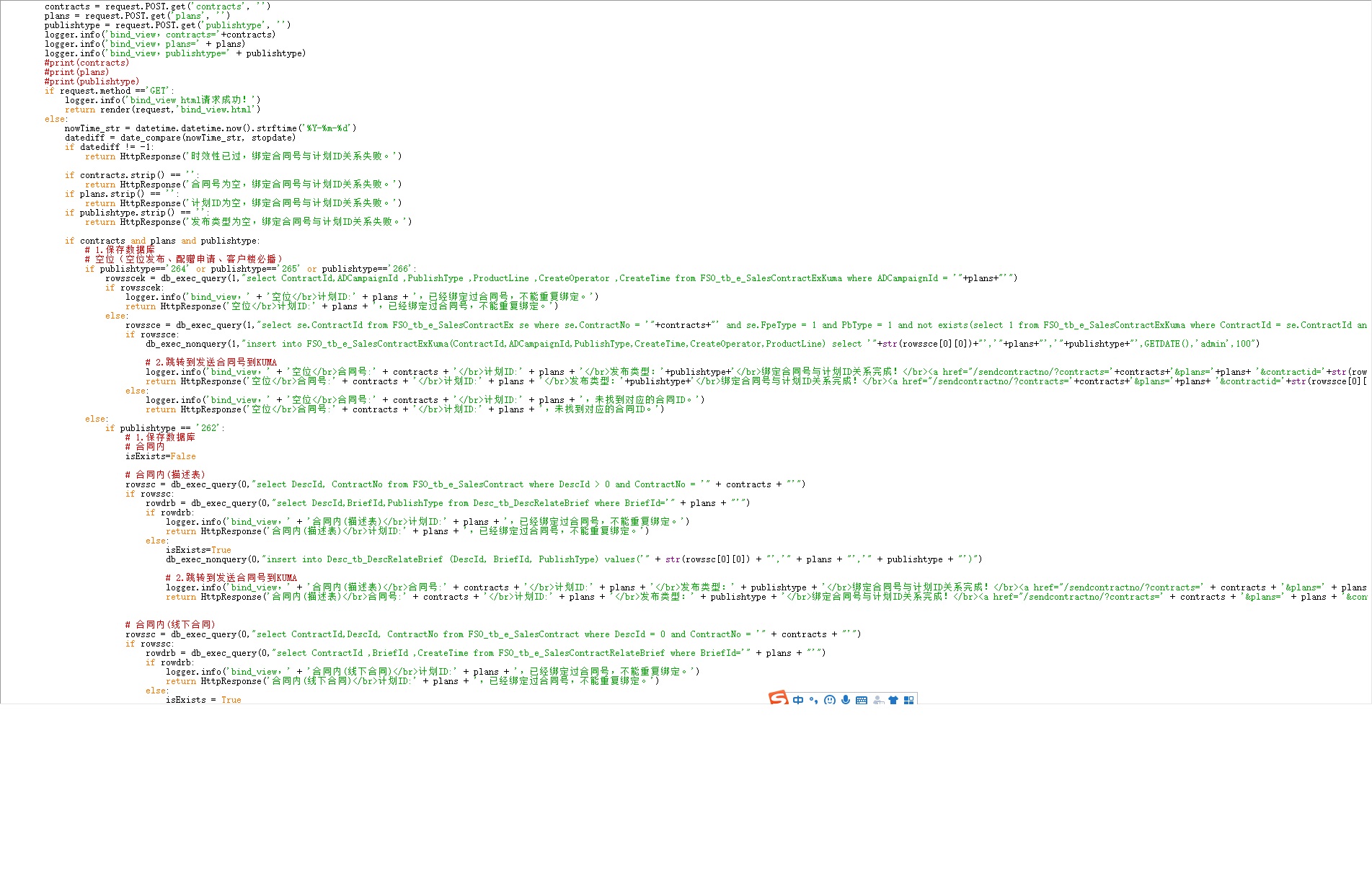Click the "publishtype=='264' or publishtype=='265'" condition line
The height and width of the screenshot is (883, 1372).
click(250, 269)
